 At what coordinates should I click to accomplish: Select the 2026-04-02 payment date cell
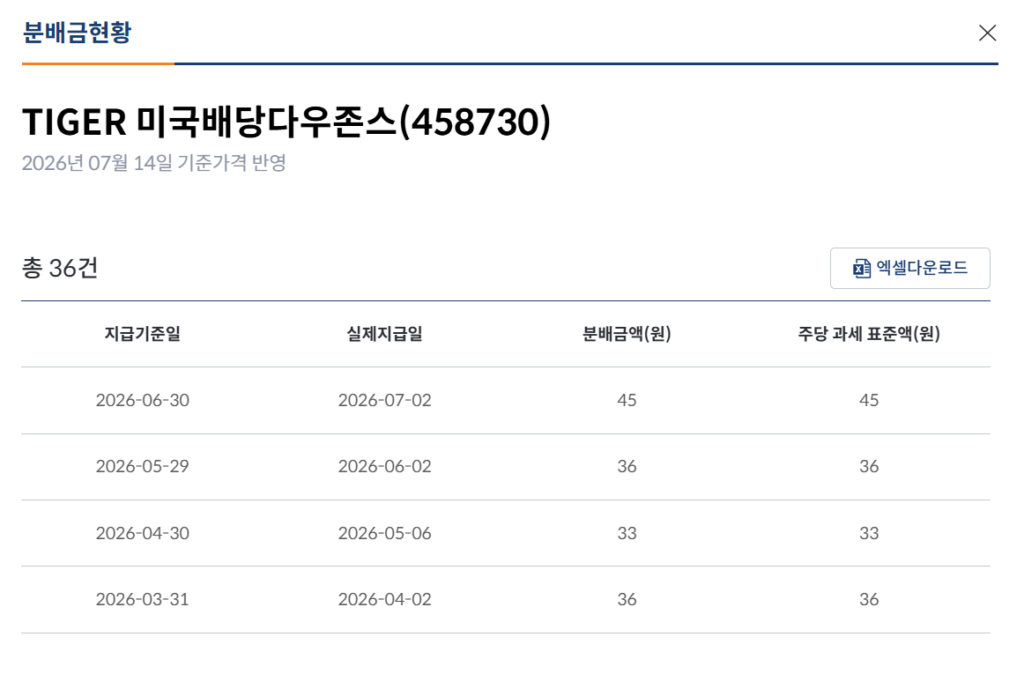coord(385,599)
